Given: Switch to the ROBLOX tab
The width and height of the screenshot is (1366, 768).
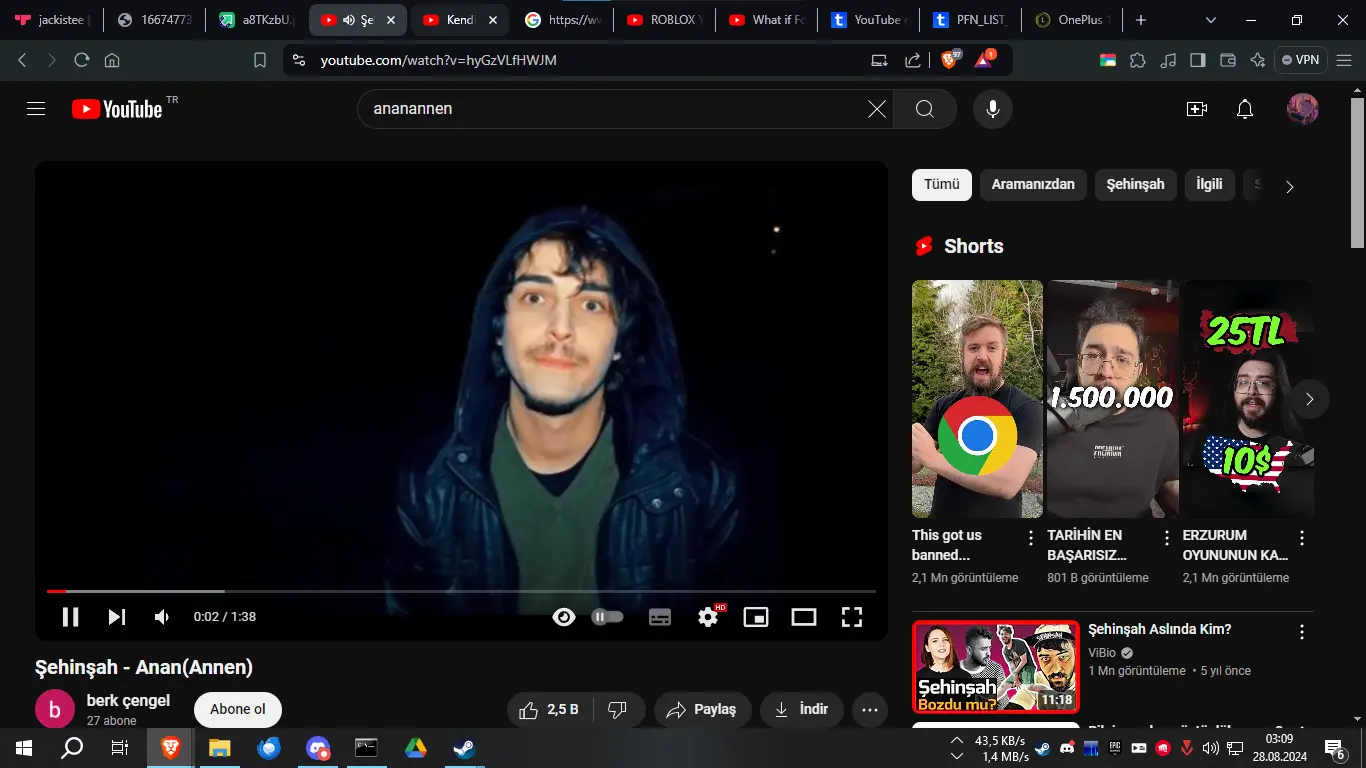Looking at the screenshot, I should click(x=665, y=20).
